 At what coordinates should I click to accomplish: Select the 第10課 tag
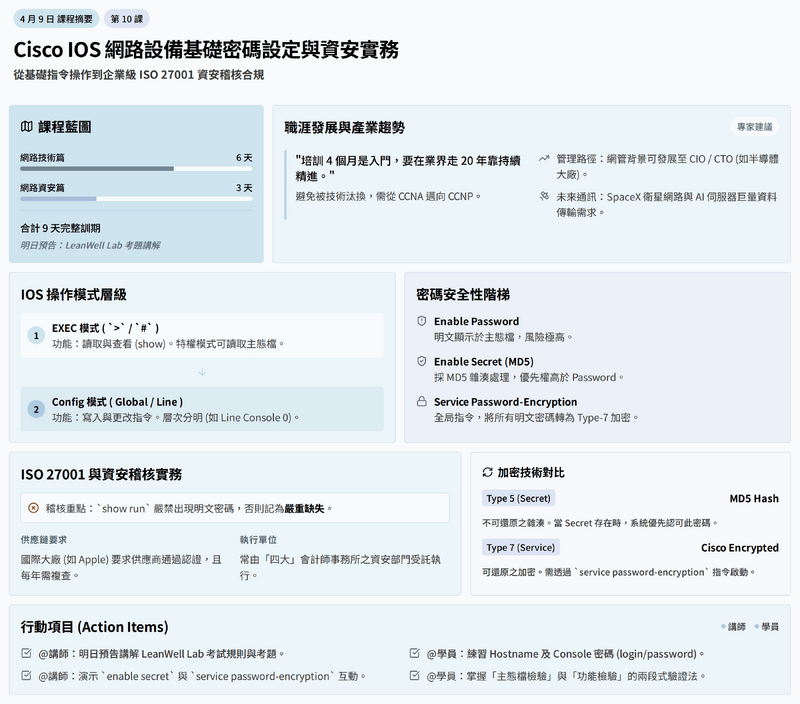click(127, 18)
